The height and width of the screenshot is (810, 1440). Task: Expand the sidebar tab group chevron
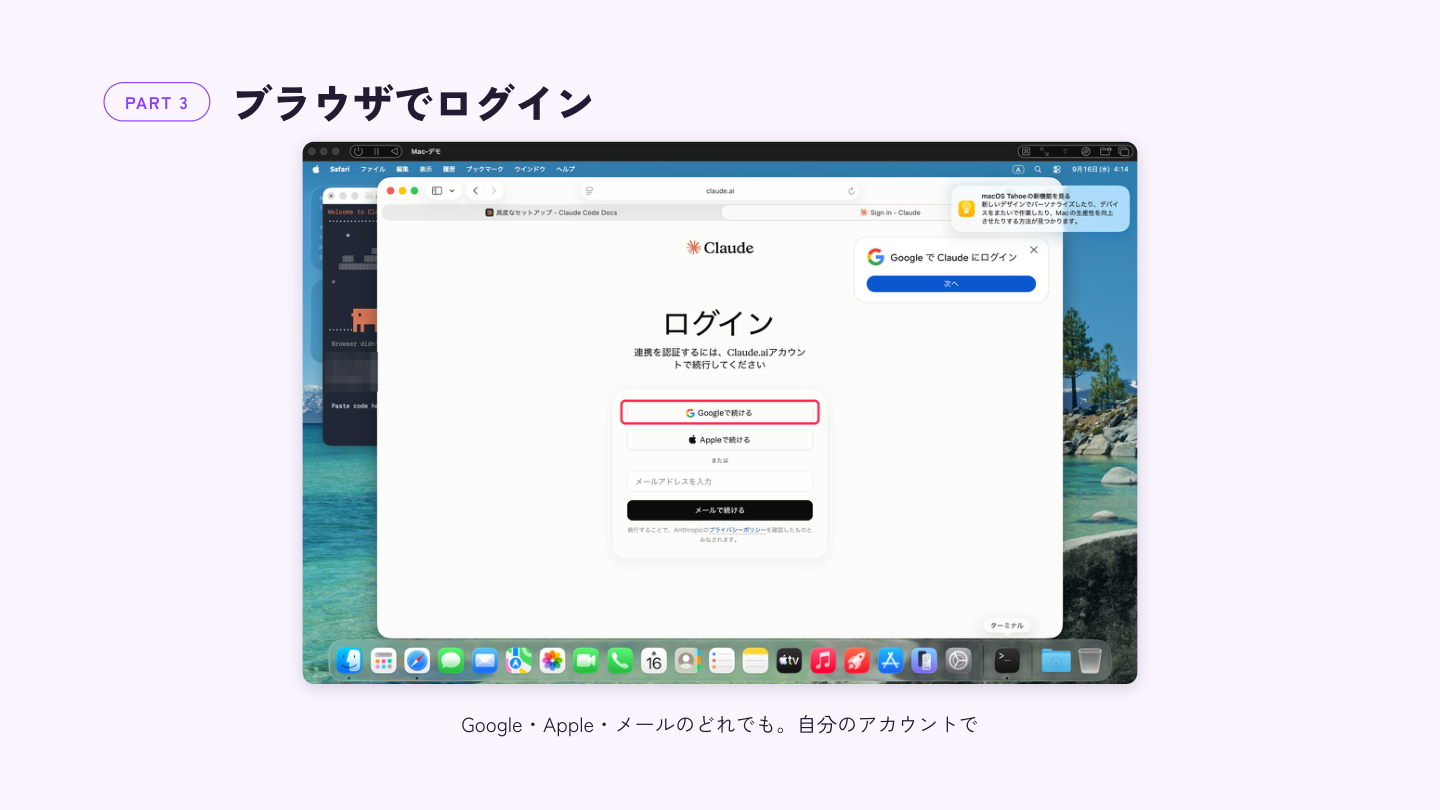(452, 190)
